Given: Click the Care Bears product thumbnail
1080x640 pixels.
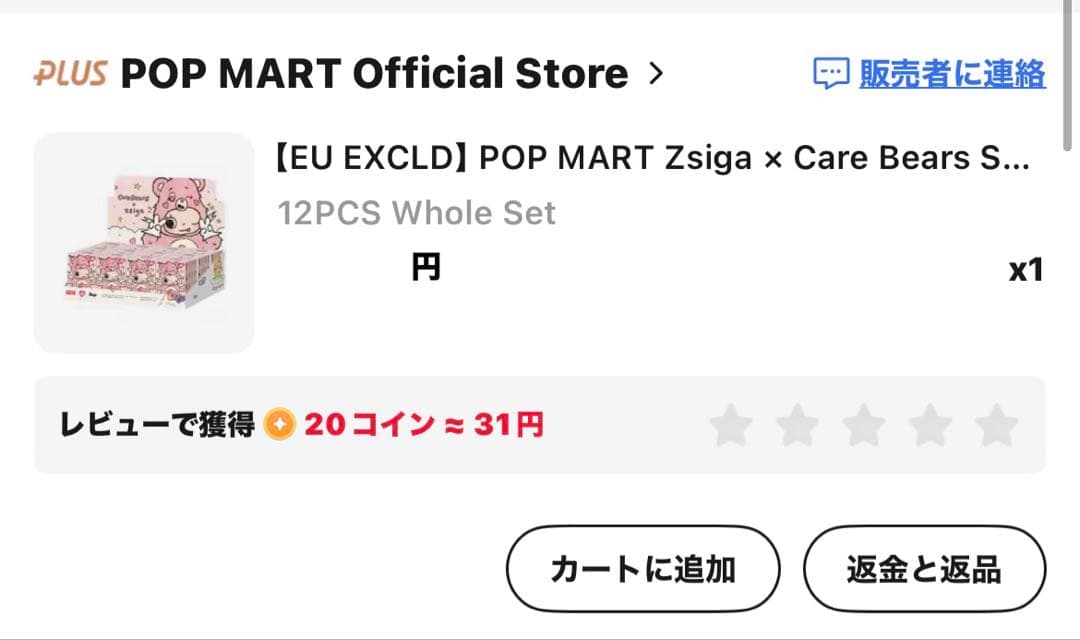Looking at the screenshot, I should (143, 240).
